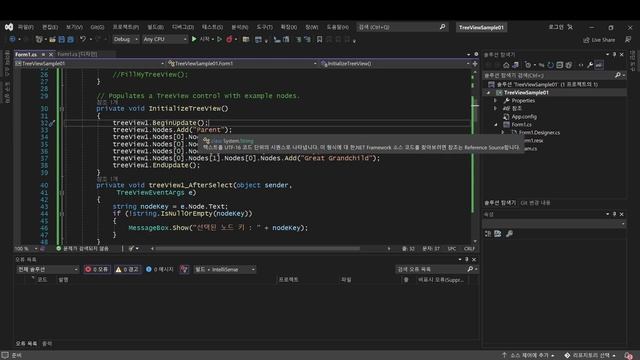The height and width of the screenshot is (360, 640).
Task: Expand Form1.Designer.cs node
Action: click(503, 133)
